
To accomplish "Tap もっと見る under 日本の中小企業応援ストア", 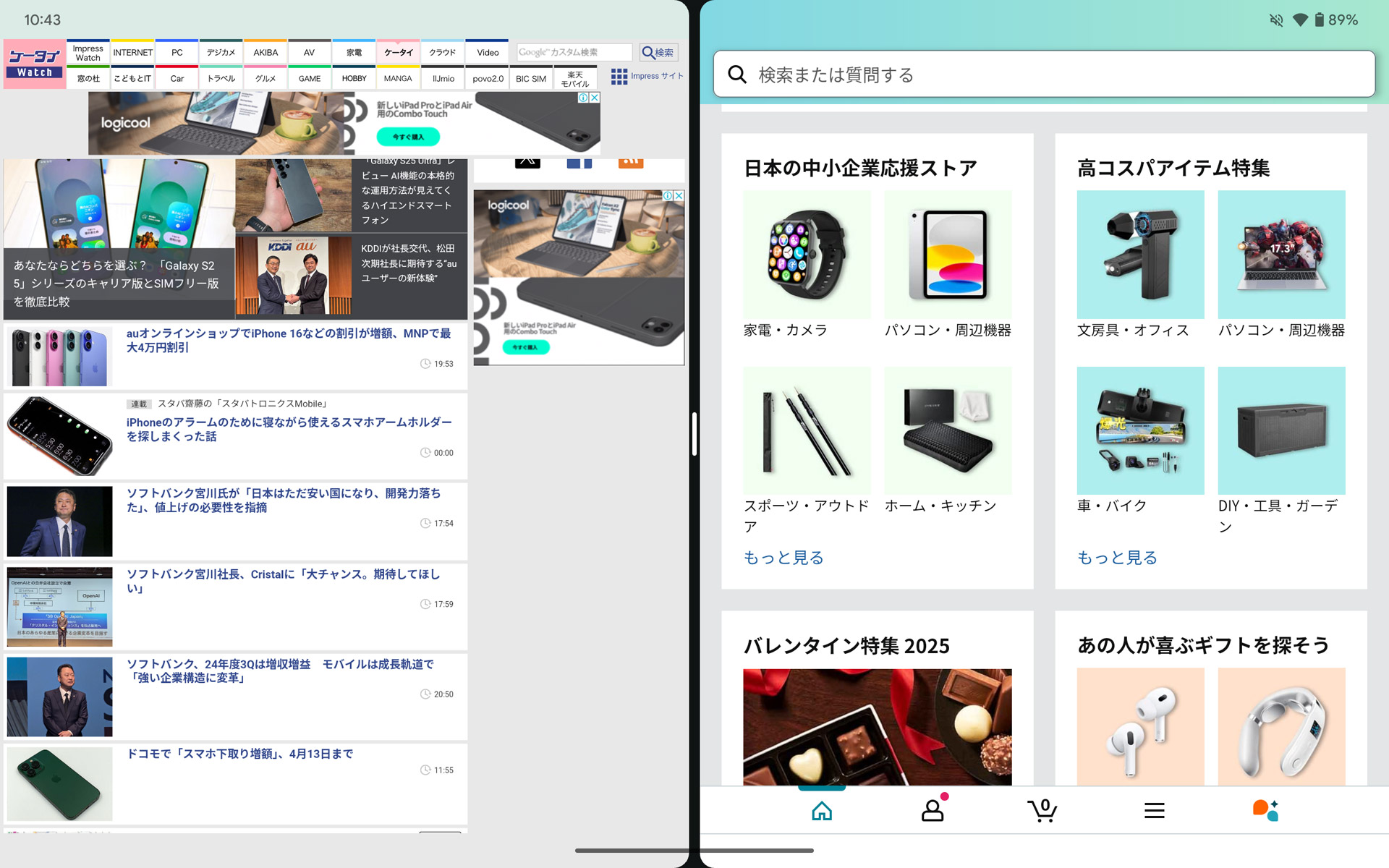I will click(783, 558).
